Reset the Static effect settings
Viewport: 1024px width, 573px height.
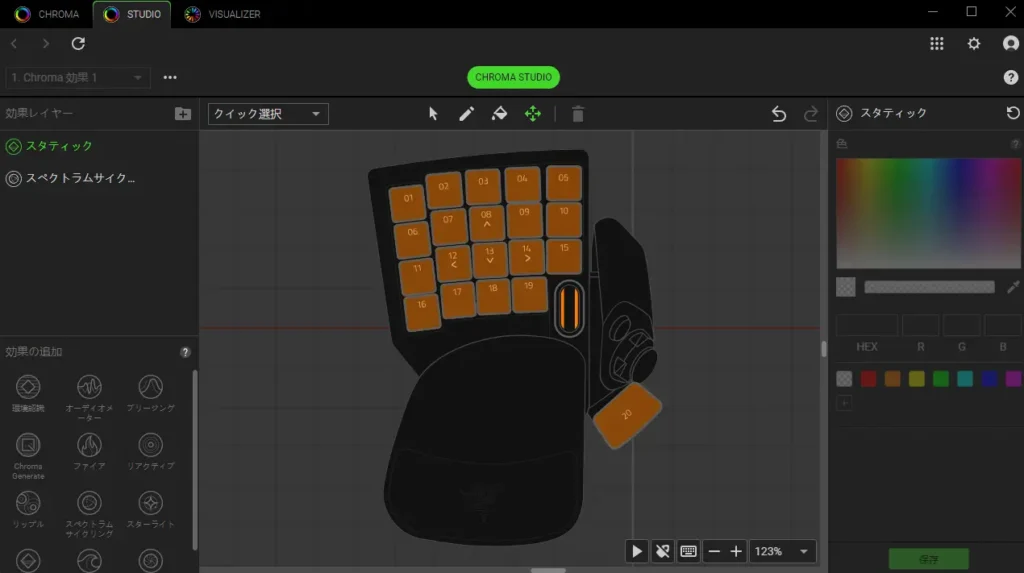[x=1012, y=113]
